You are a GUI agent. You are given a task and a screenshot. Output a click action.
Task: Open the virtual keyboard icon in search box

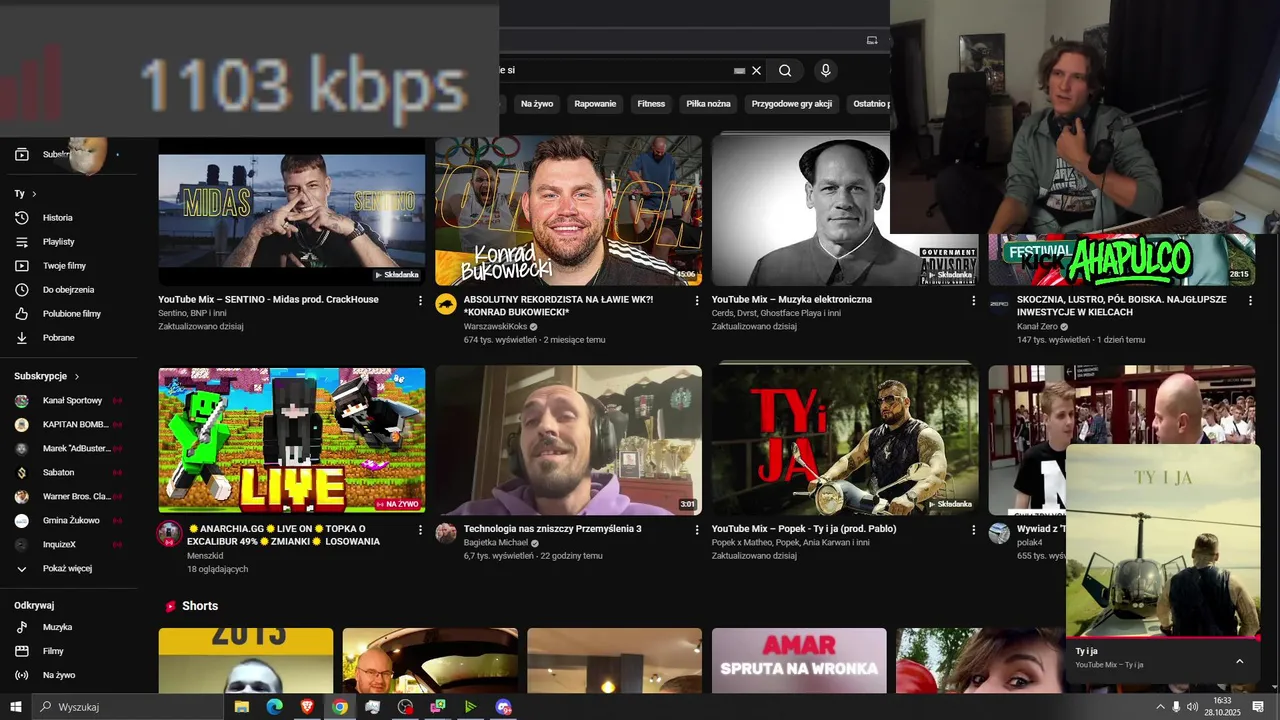pyautogui.click(x=739, y=71)
